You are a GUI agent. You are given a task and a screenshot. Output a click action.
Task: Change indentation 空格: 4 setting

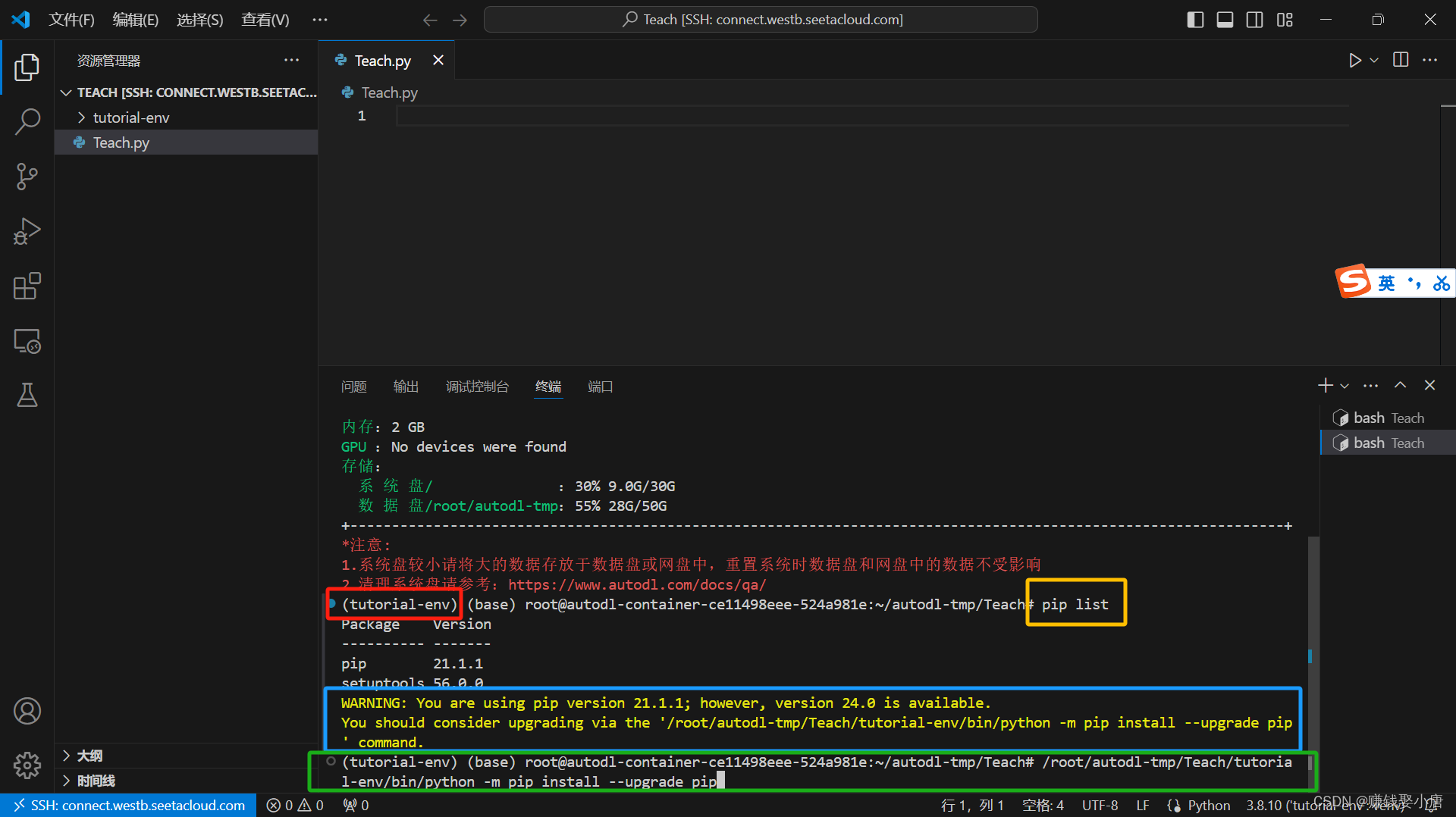tap(1043, 805)
